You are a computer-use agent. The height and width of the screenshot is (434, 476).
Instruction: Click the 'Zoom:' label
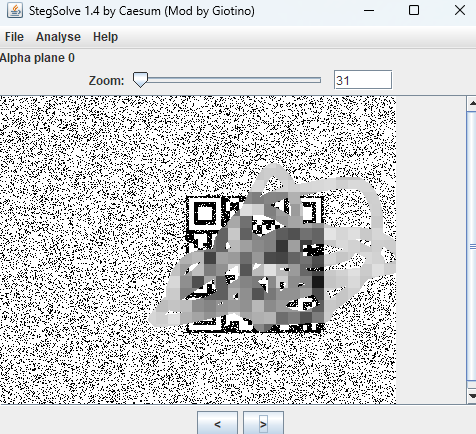pyautogui.click(x=106, y=81)
